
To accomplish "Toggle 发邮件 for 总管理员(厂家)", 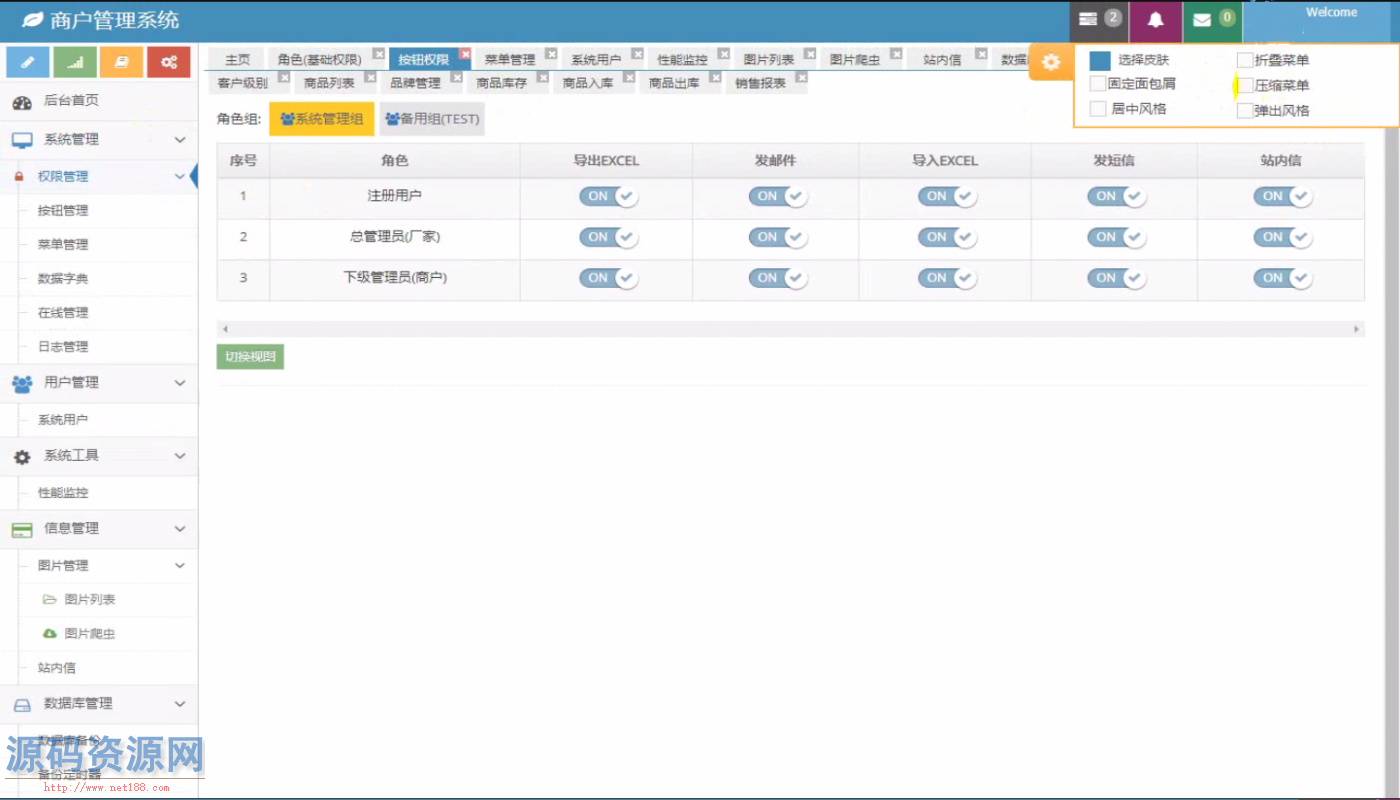I will point(778,238).
